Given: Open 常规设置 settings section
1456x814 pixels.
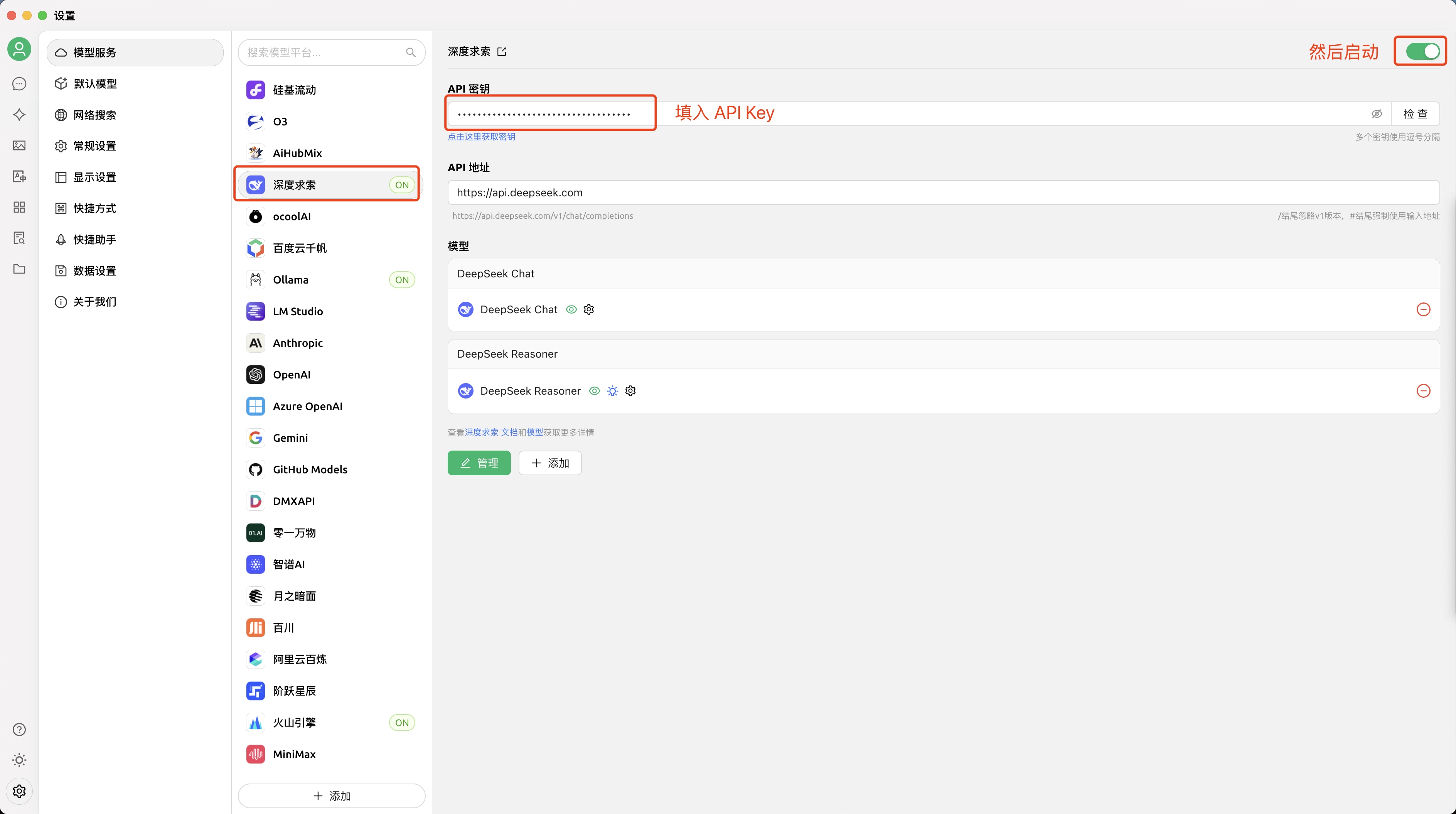Looking at the screenshot, I should (x=135, y=146).
